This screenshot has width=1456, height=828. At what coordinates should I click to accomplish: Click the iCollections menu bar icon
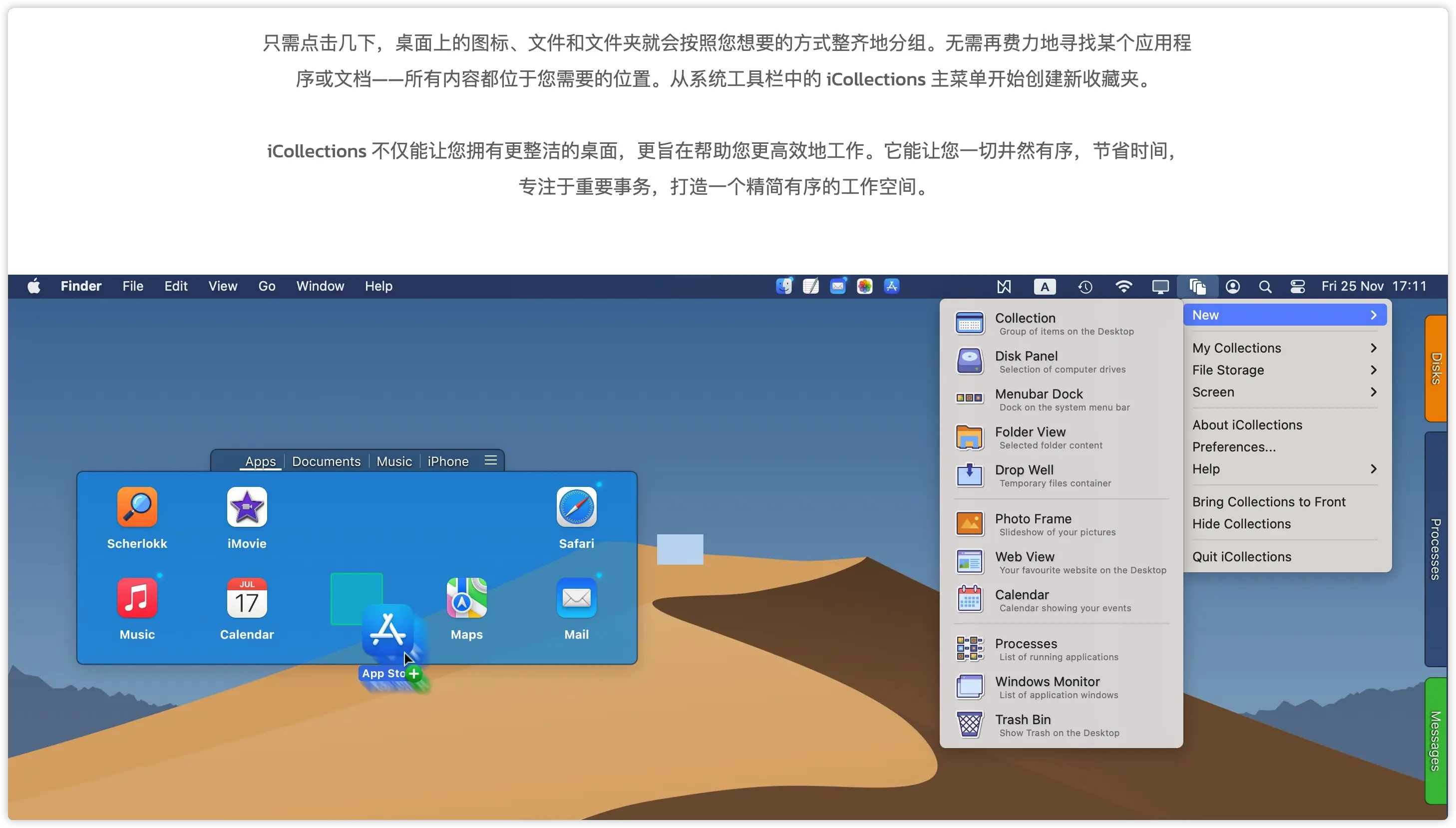click(1197, 286)
